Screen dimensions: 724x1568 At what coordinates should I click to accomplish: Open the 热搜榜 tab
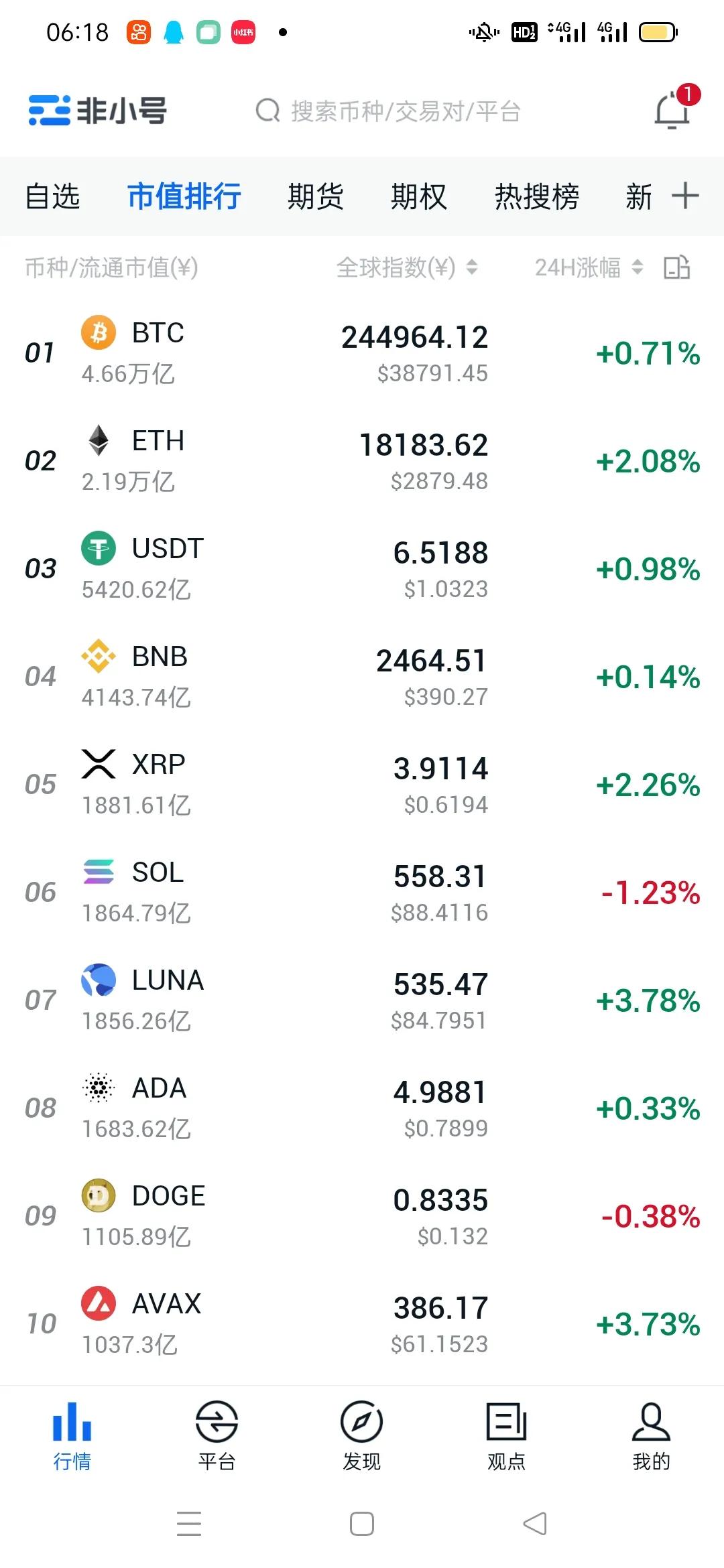537,197
